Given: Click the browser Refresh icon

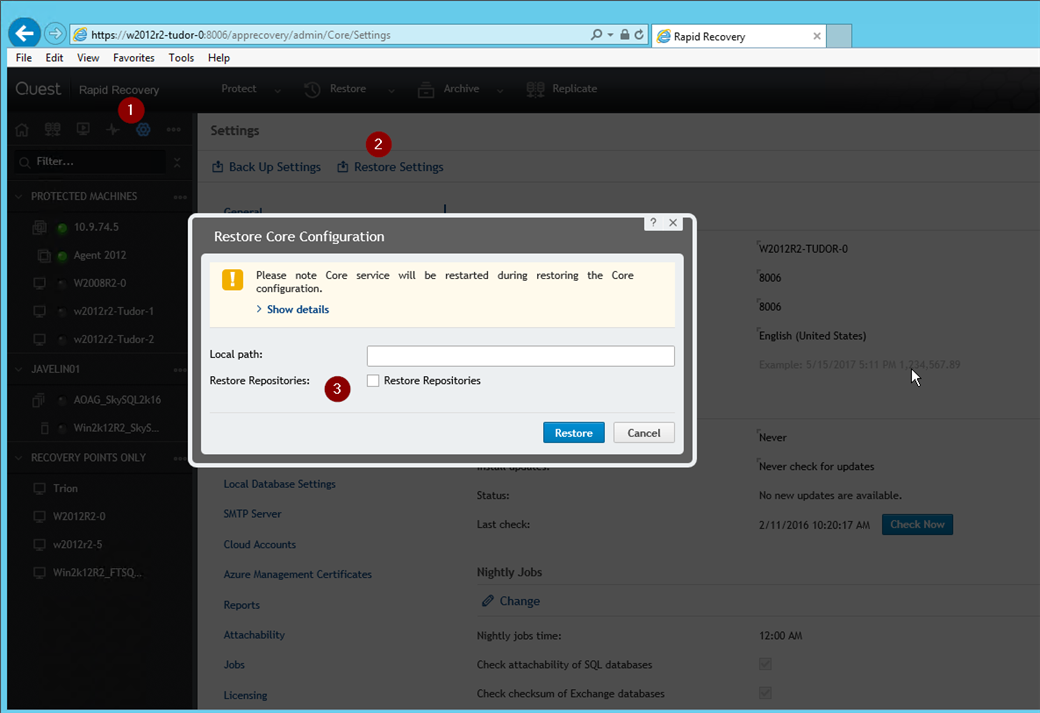Looking at the screenshot, I should (x=639, y=34).
